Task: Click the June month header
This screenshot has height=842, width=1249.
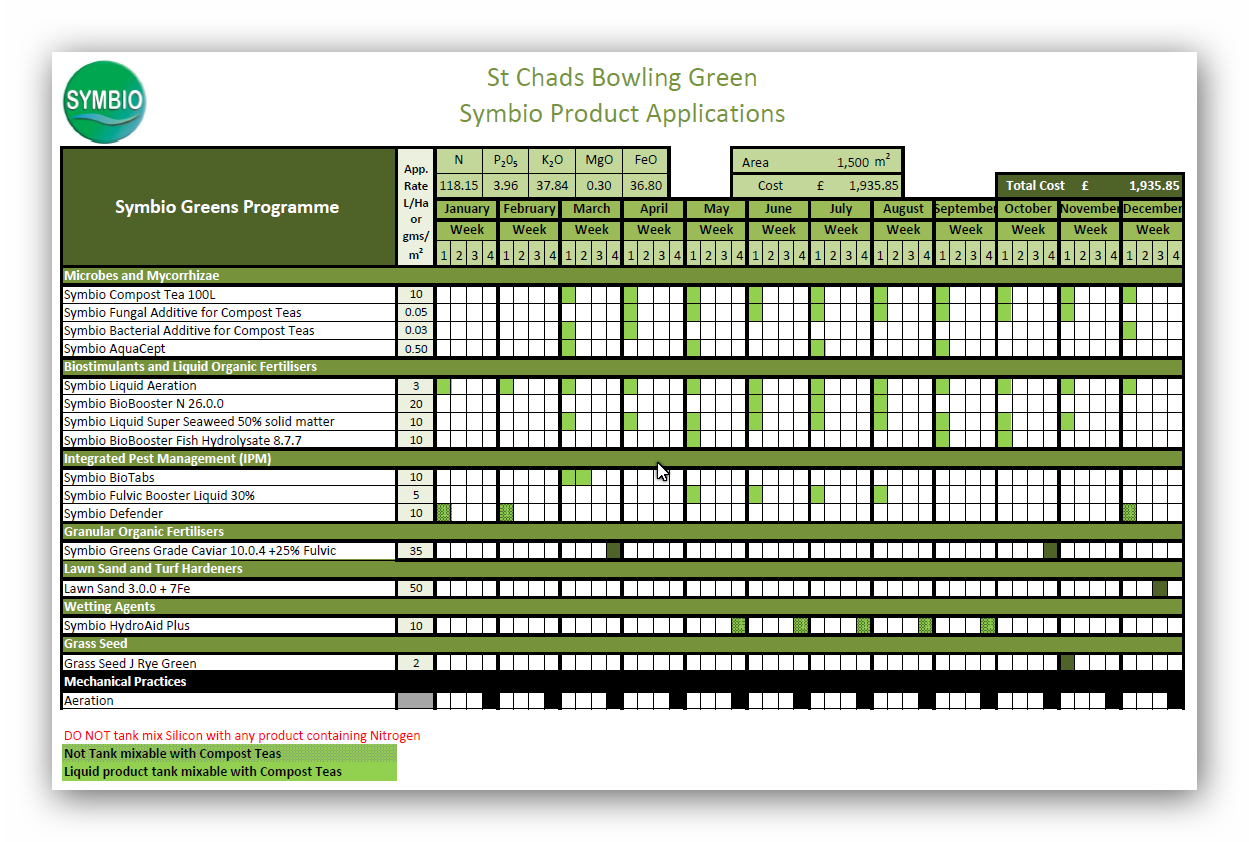Action: coord(778,209)
